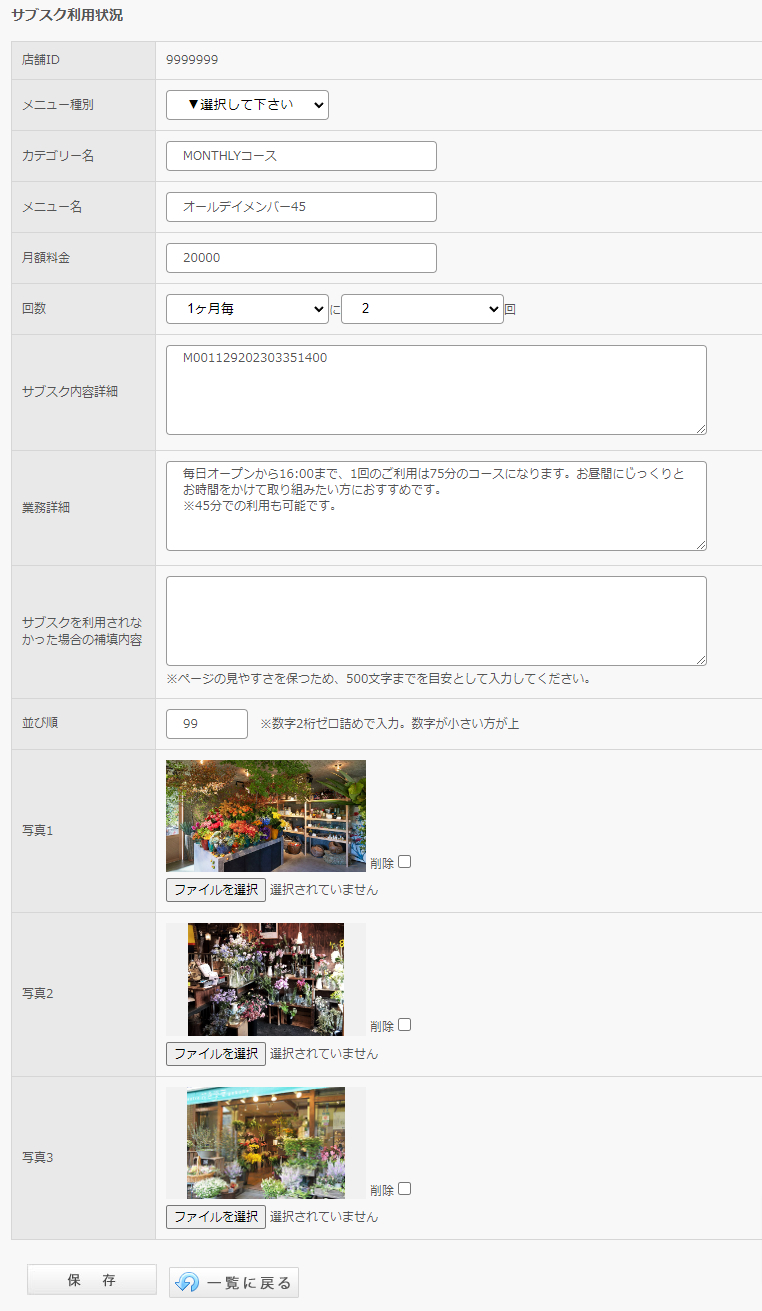762x1311 pixels.
Task: Focus the カテゴリー名 text field
Action: pos(301,156)
